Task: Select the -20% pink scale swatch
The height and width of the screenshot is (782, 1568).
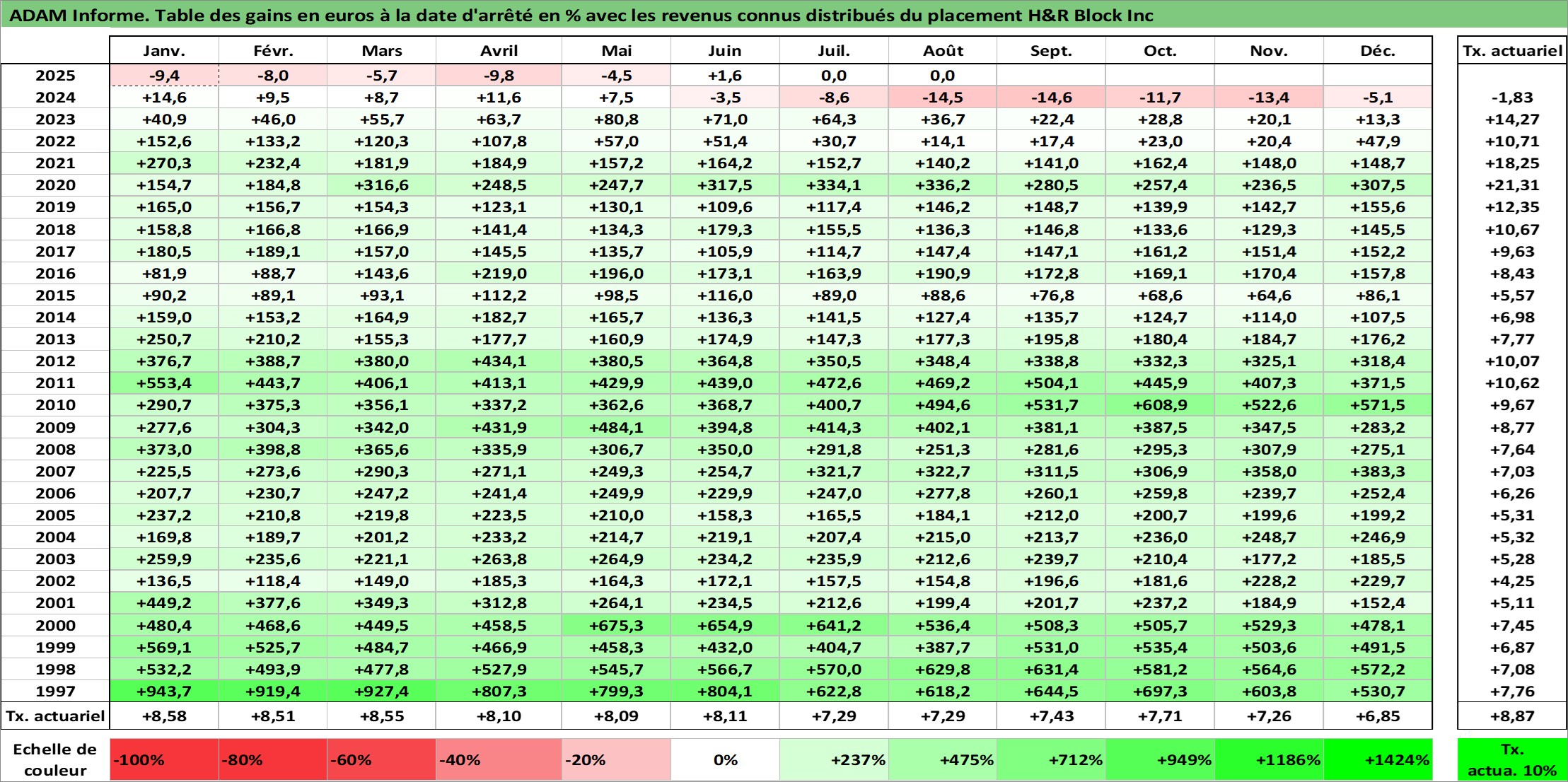Action: coord(616,759)
